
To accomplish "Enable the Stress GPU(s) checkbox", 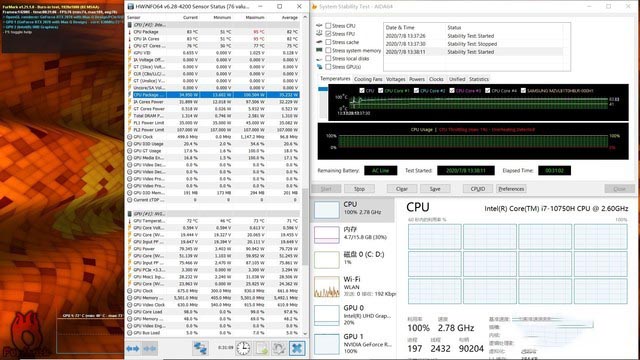I will click(x=328, y=67).
